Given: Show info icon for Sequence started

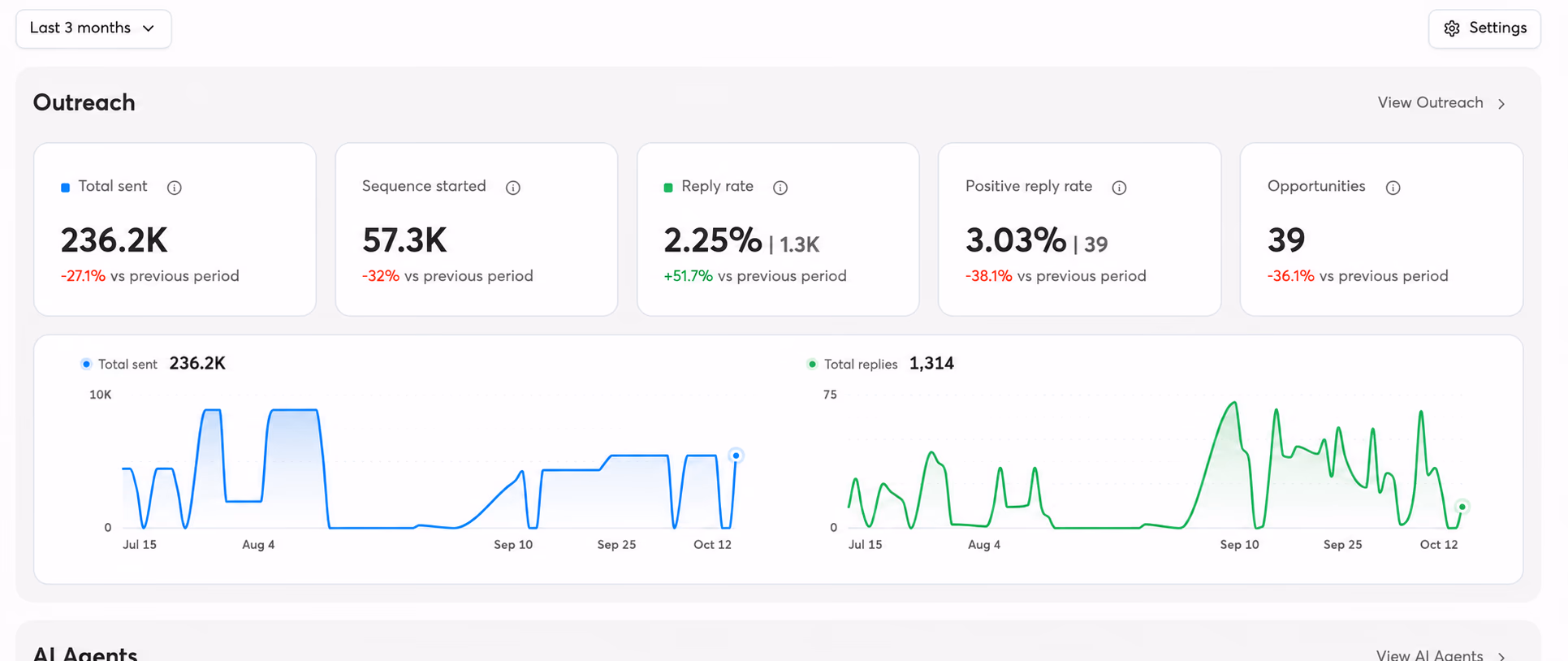Looking at the screenshot, I should [513, 188].
